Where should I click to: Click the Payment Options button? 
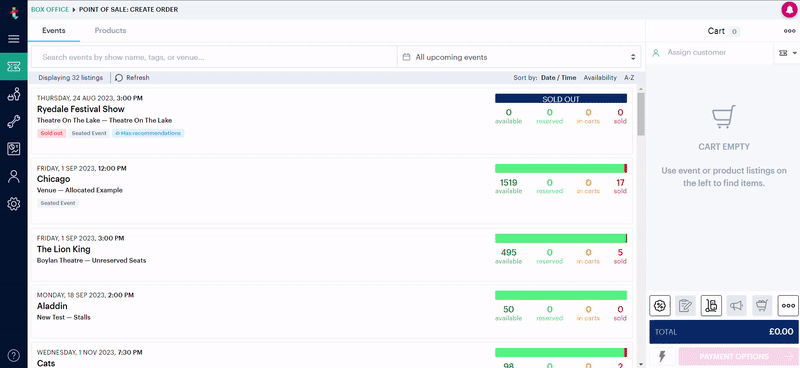(738, 356)
